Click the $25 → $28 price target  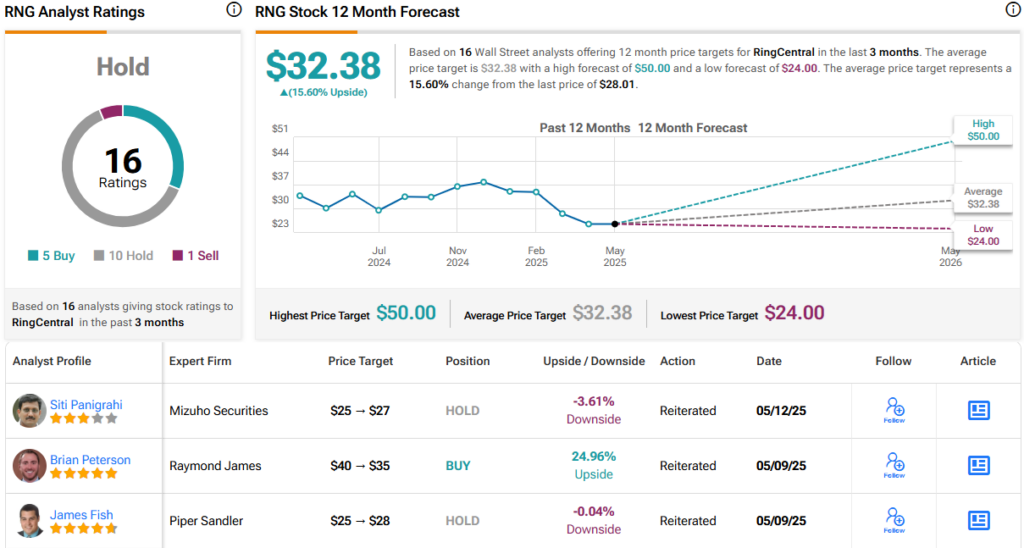click(x=360, y=521)
